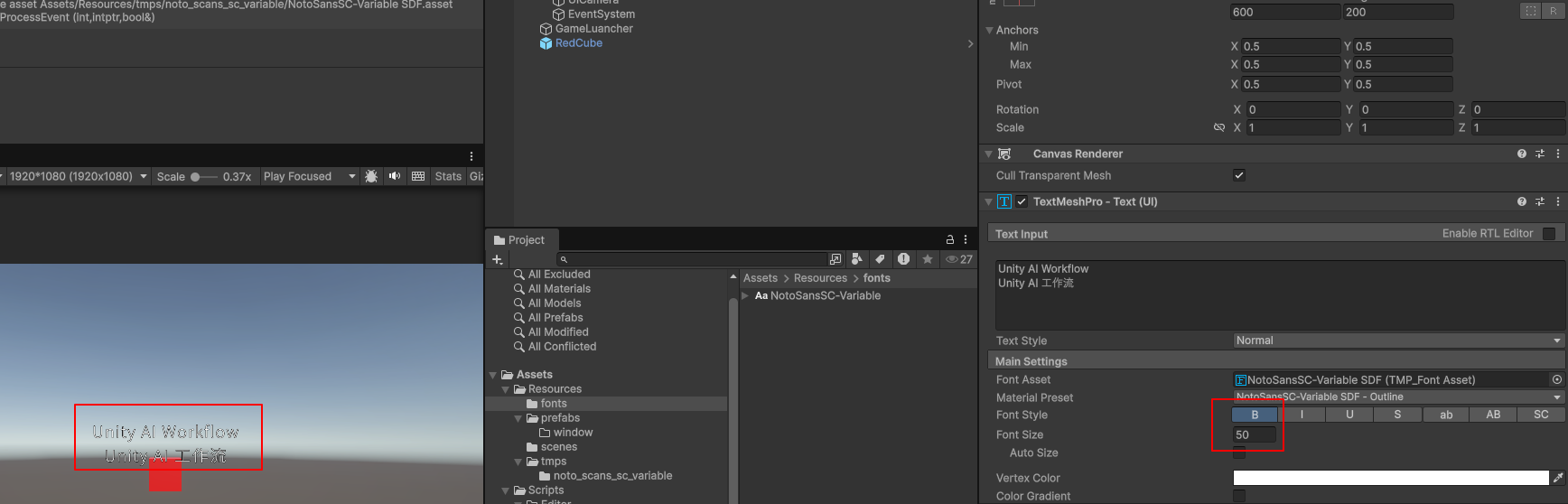Toggle Italic font style

(1302, 415)
